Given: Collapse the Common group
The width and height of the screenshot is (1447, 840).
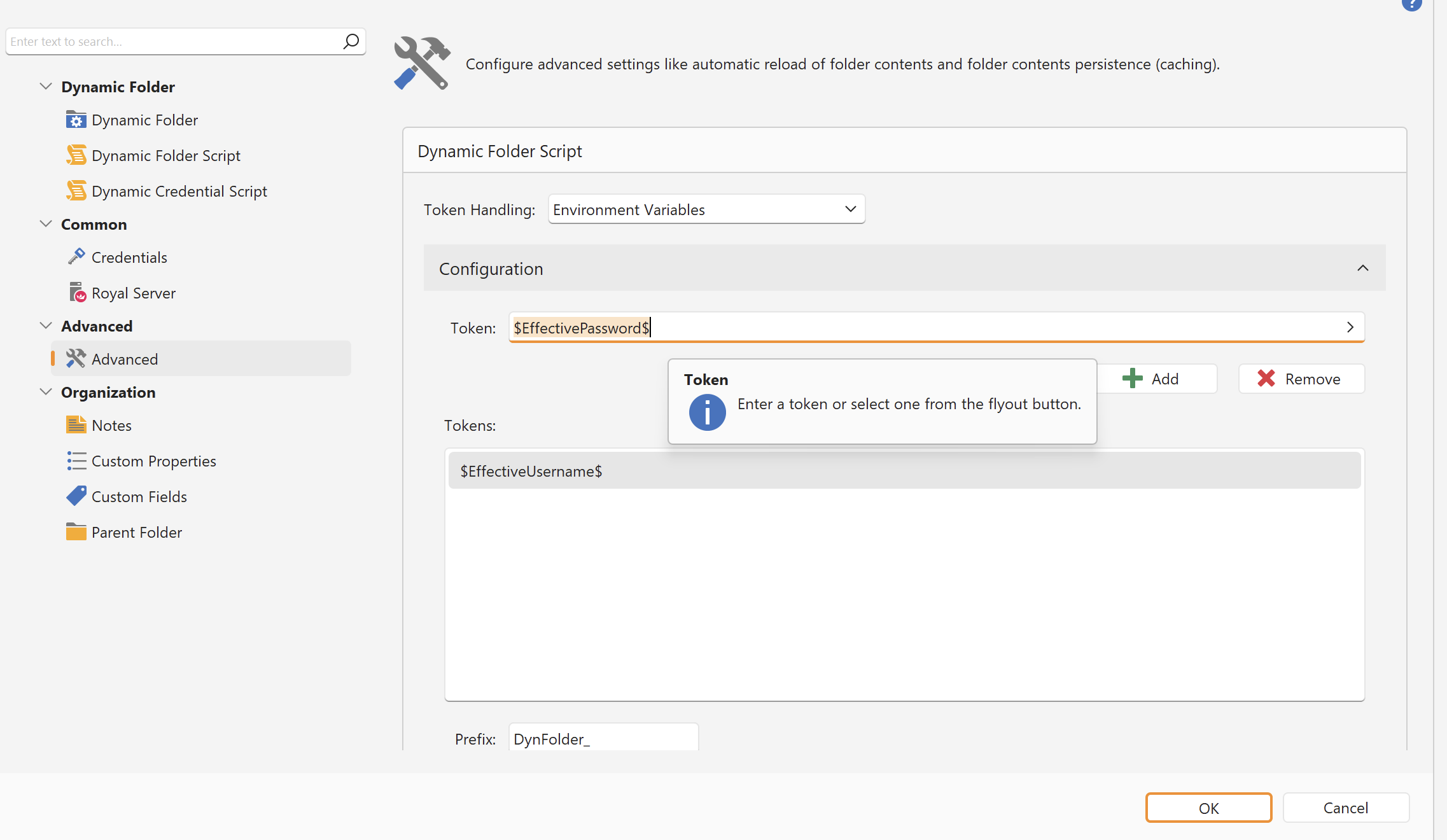Looking at the screenshot, I should pyautogui.click(x=46, y=224).
